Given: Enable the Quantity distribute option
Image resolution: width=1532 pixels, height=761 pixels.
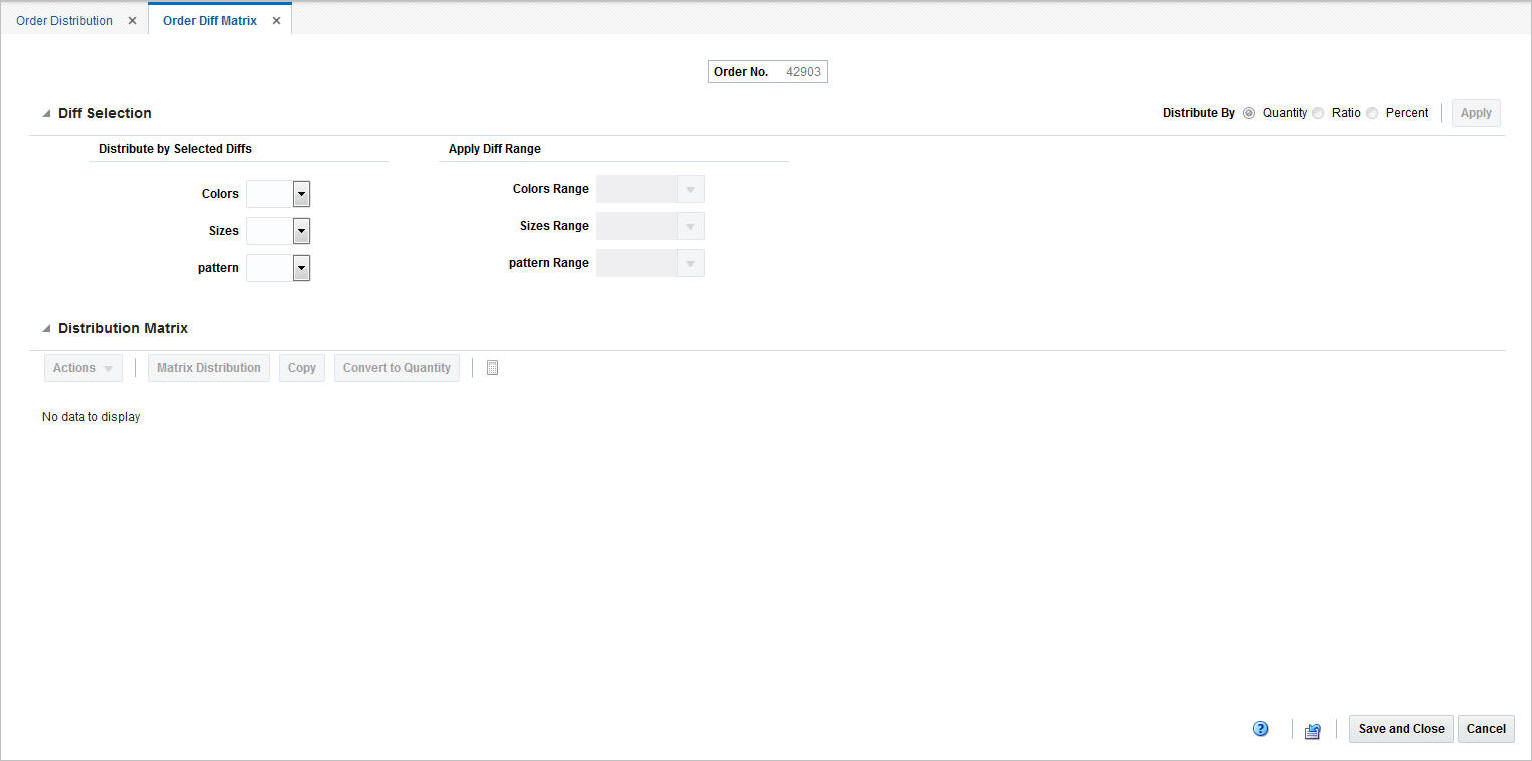Looking at the screenshot, I should [x=1248, y=113].
